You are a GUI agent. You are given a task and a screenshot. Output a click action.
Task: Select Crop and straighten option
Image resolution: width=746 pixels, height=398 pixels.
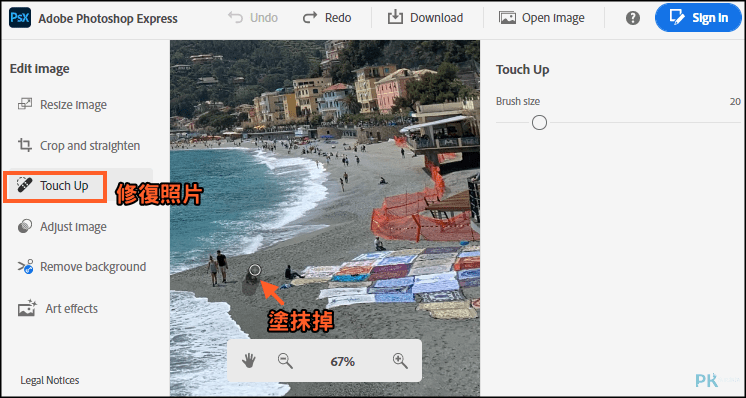click(79, 146)
